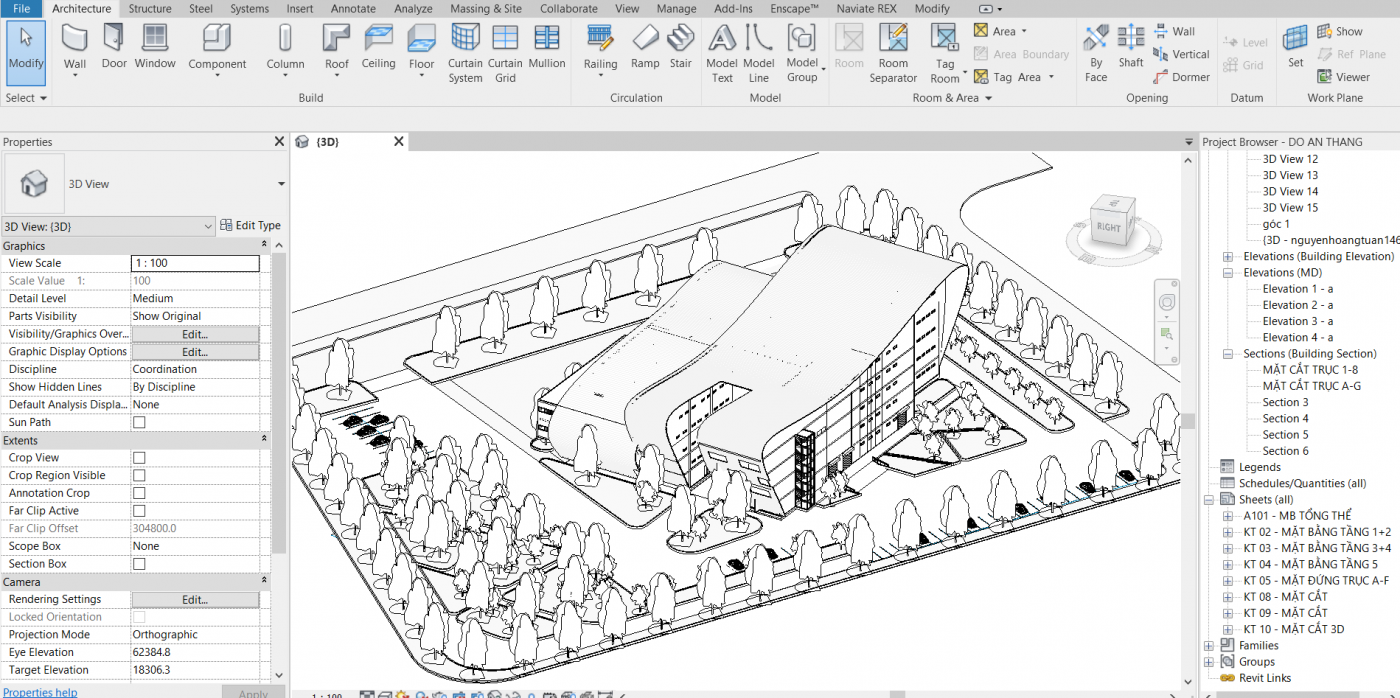Enable the Sun Path checkbox

coord(140,423)
